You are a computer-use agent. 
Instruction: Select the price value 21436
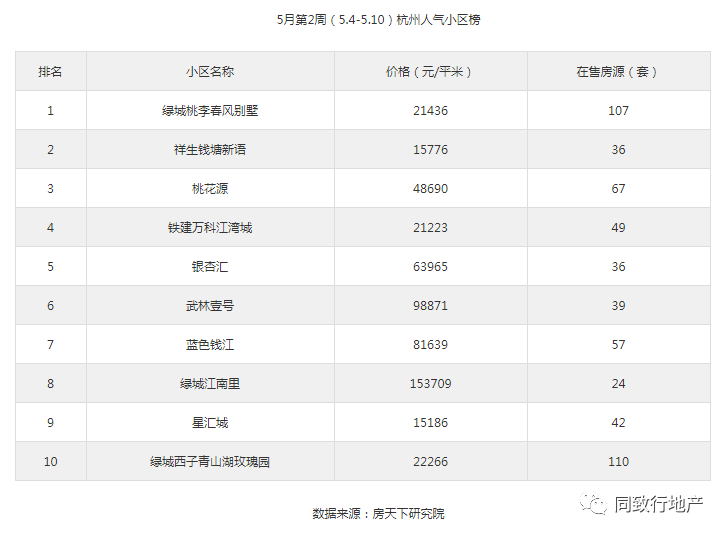click(x=430, y=111)
